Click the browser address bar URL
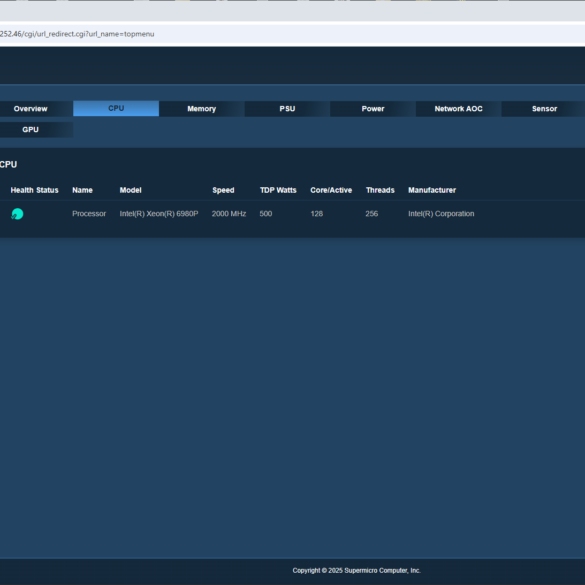The height and width of the screenshot is (585, 585). coord(77,34)
